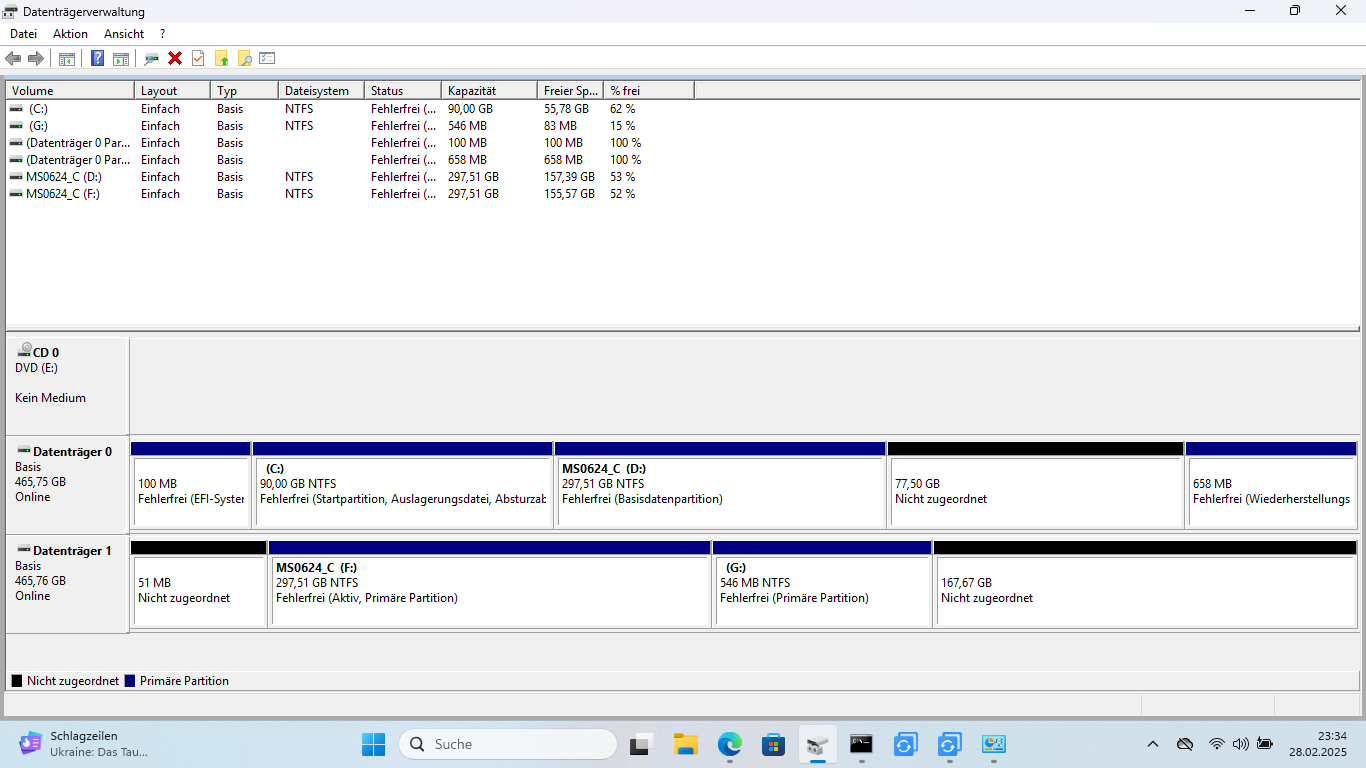This screenshot has height=768, width=1366.
Task: Select the 100 MB EFI system partition block
Action: (191, 485)
